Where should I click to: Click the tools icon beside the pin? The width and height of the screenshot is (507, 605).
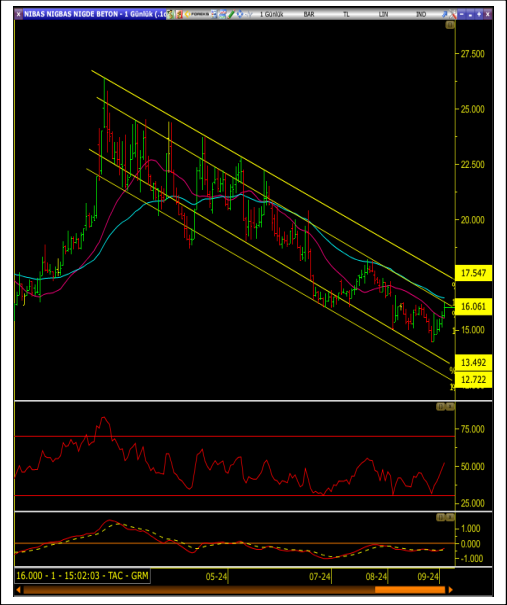point(453,14)
